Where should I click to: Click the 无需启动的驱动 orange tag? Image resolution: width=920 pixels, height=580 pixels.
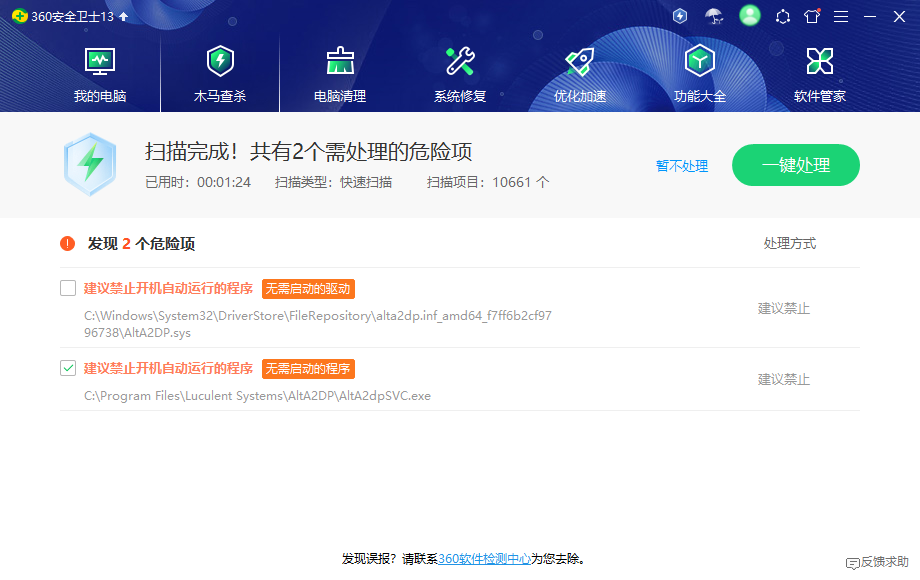[x=308, y=289]
